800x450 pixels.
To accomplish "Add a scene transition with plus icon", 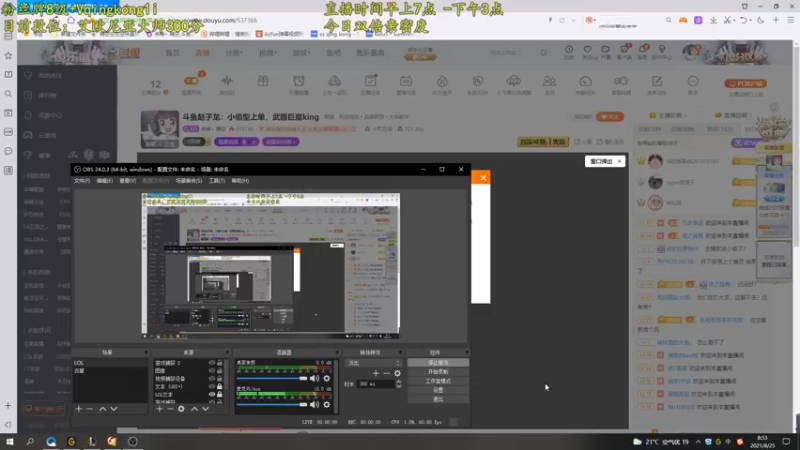I will [376, 373].
